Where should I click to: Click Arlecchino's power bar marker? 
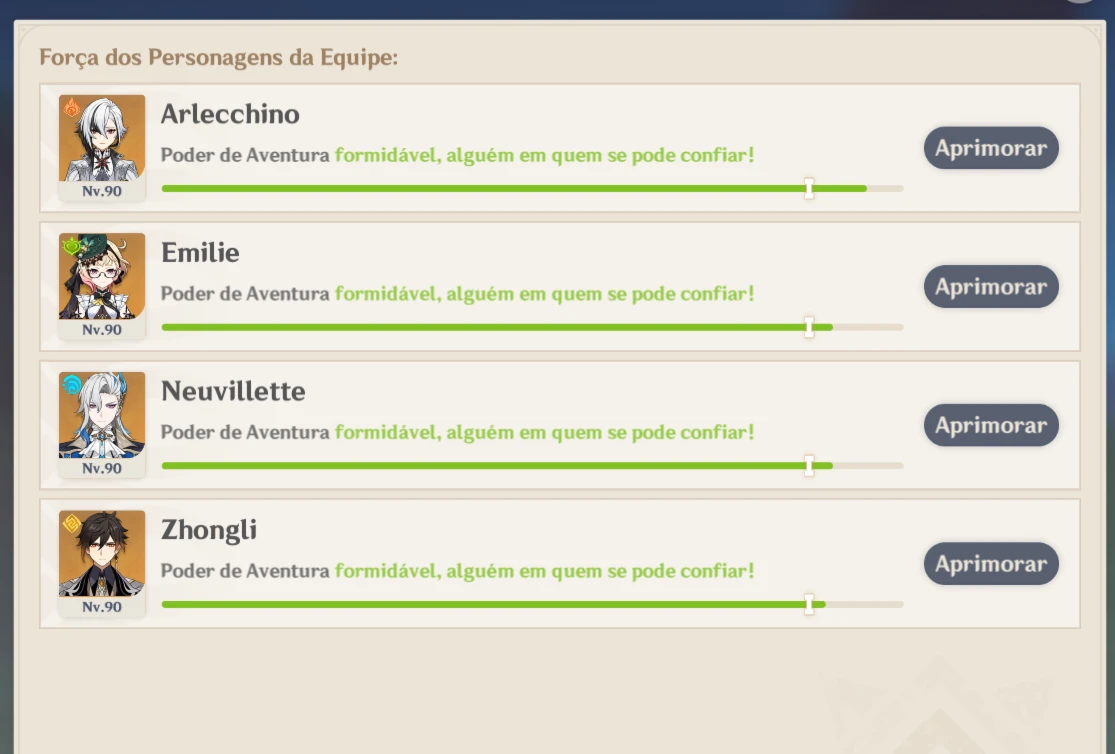click(809, 188)
